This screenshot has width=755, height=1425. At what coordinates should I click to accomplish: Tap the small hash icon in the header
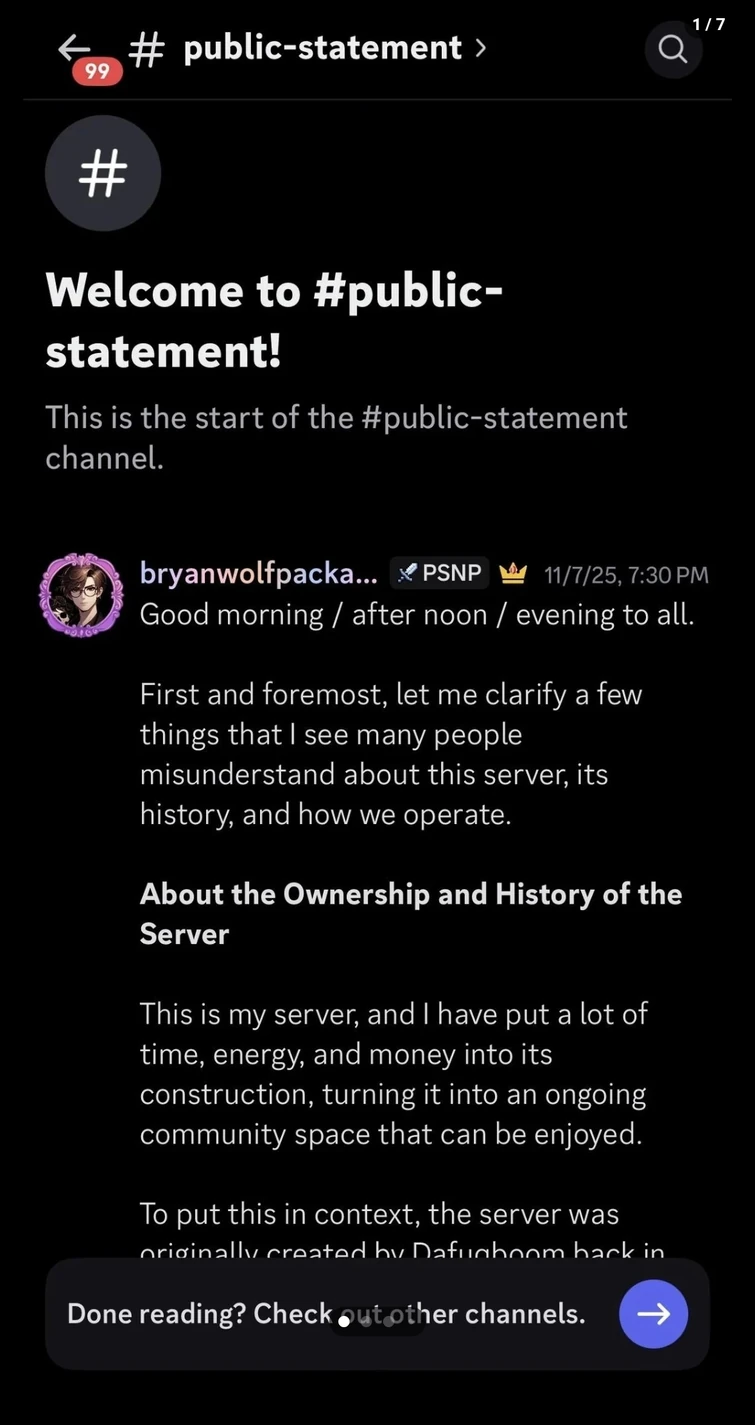click(147, 49)
